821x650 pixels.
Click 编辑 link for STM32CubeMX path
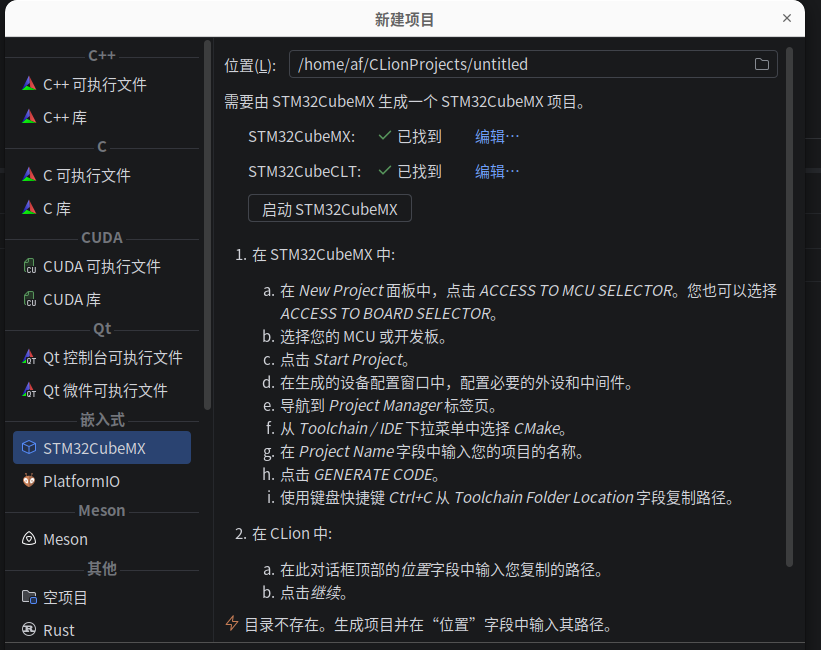tap(497, 137)
